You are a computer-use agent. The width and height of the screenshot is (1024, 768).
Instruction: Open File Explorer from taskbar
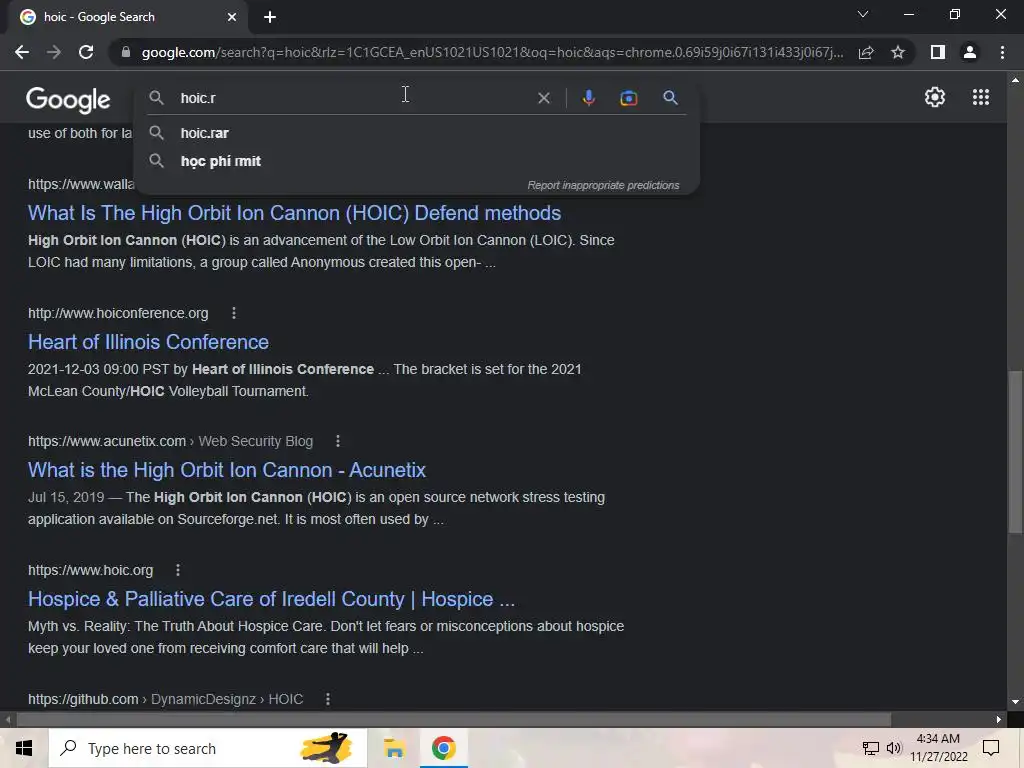coord(394,748)
